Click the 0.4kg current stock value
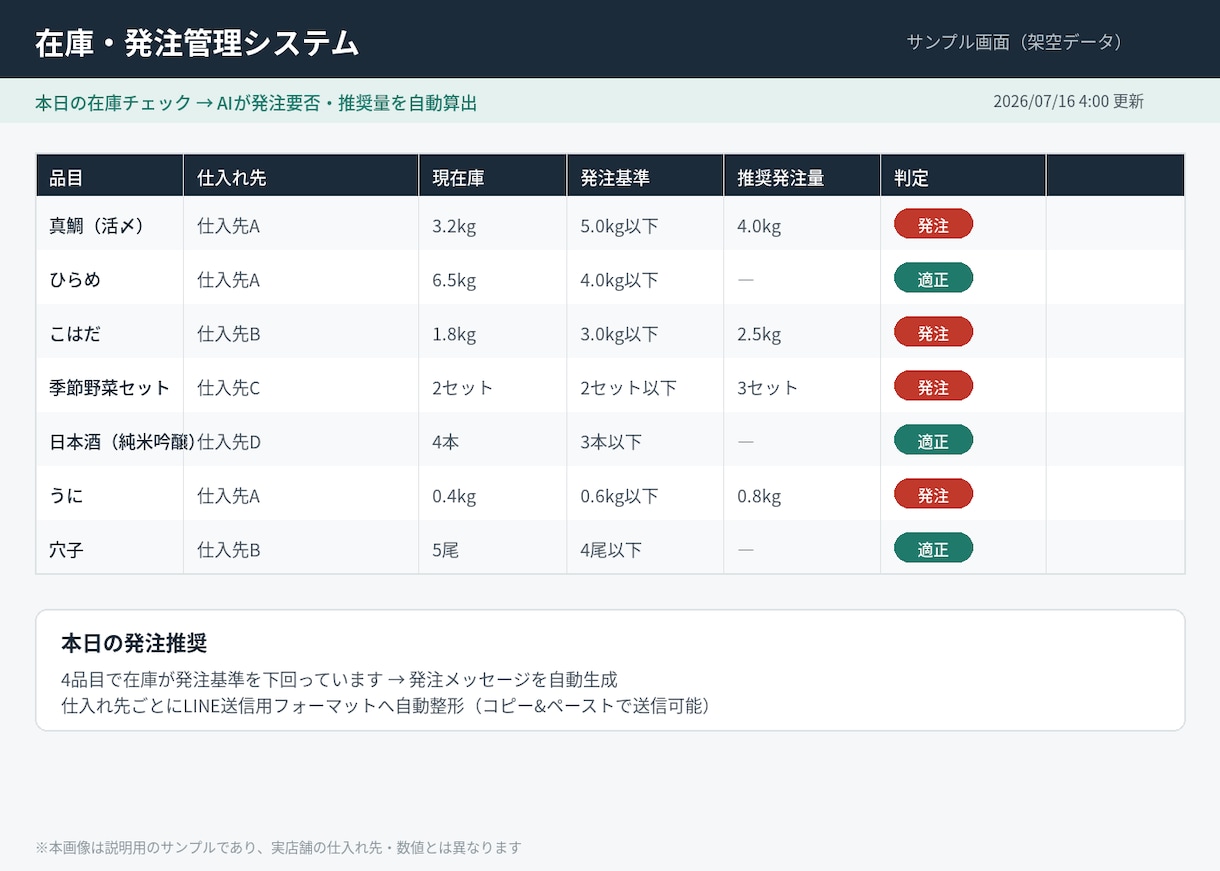Viewport: 1220px width, 871px height. tap(454, 496)
